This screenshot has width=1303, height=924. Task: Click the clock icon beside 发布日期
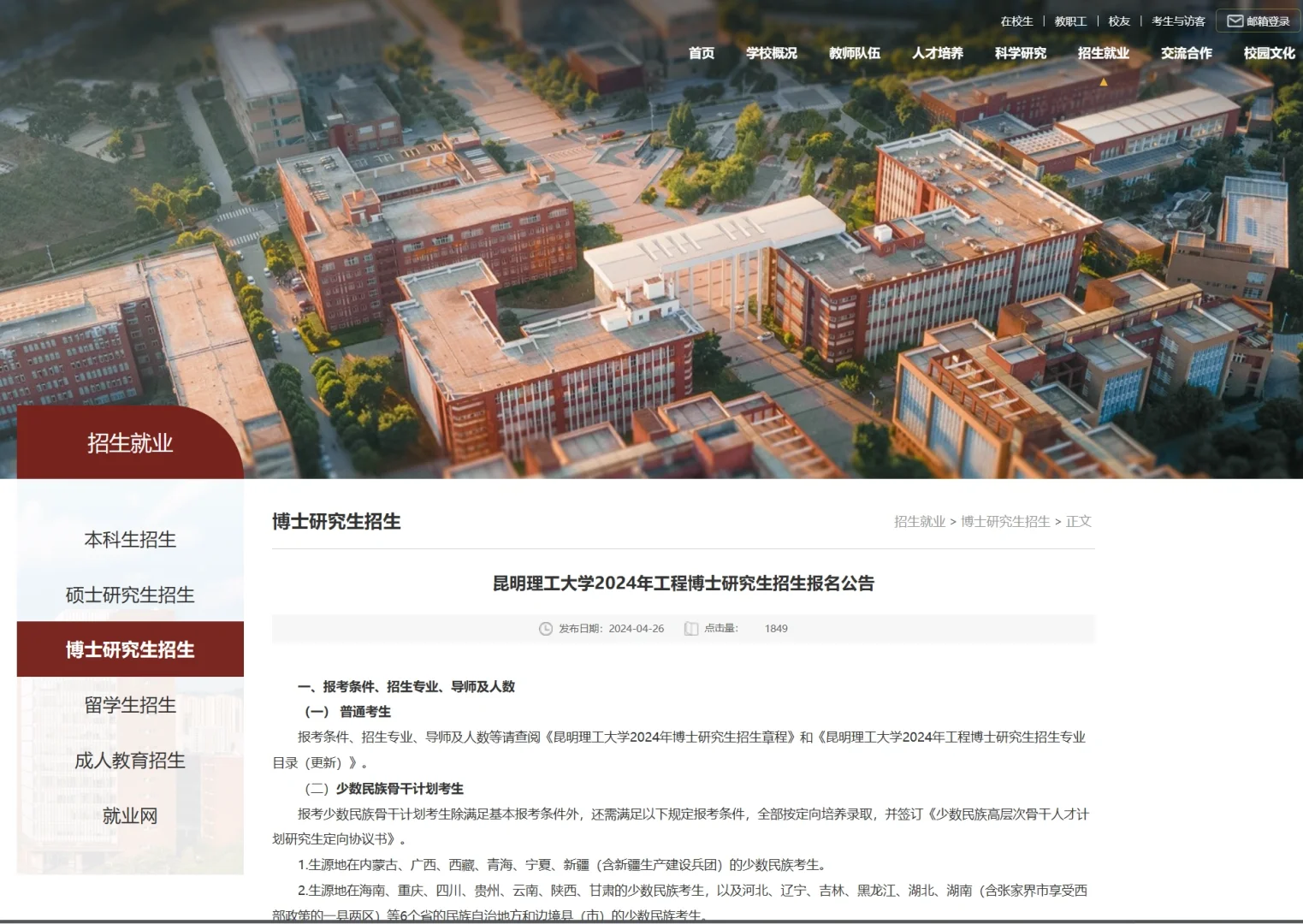546,629
